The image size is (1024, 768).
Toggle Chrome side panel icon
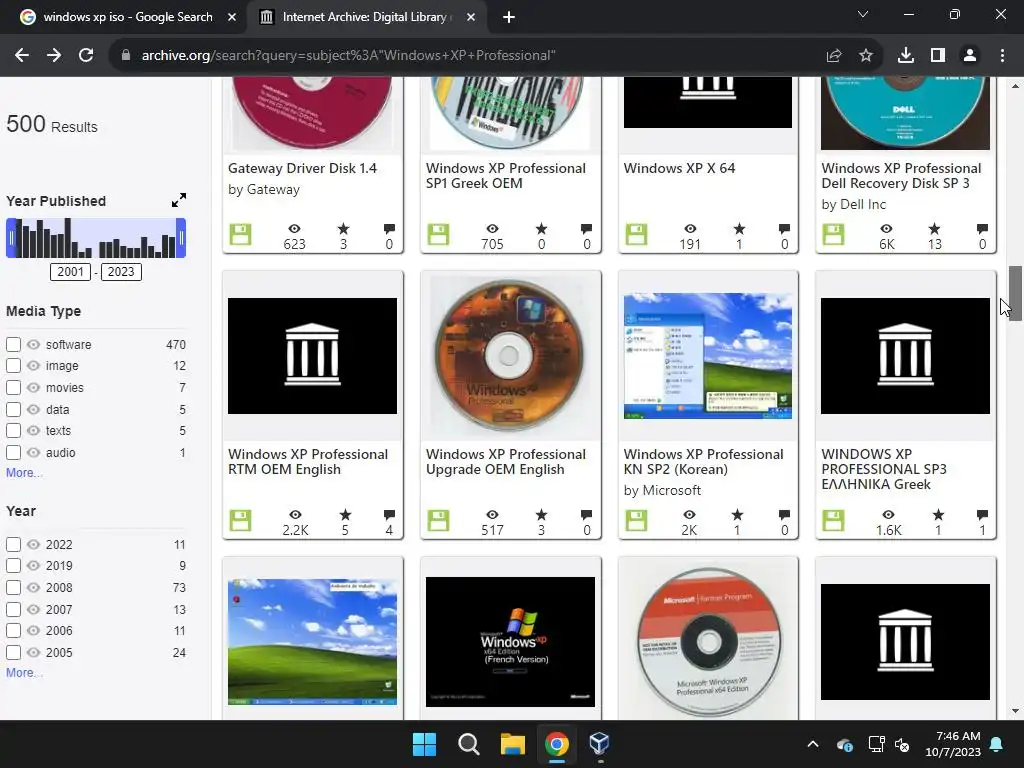[x=938, y=56]
